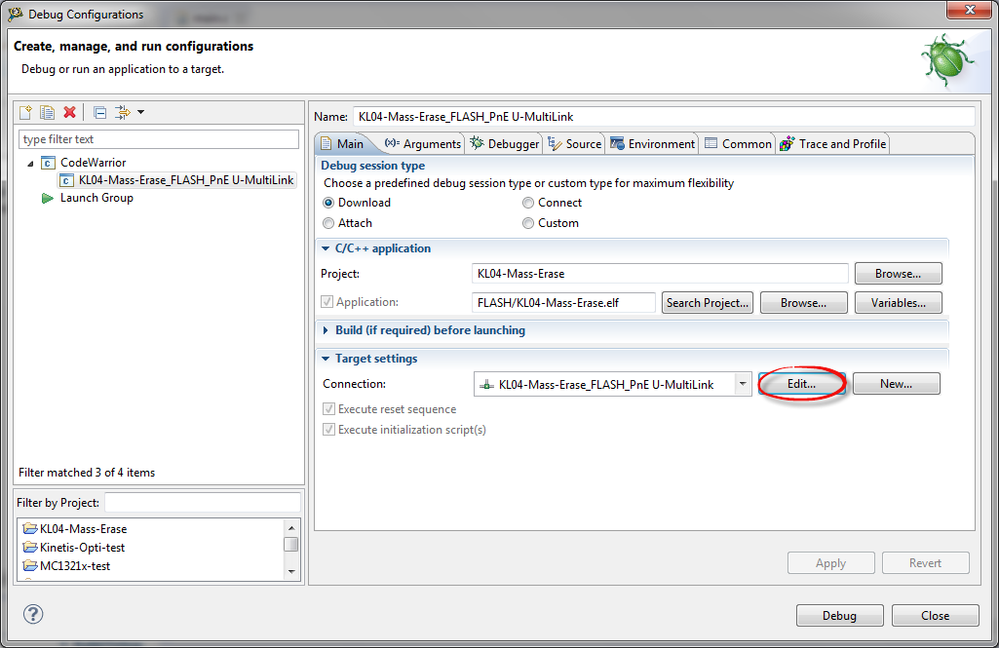Image resolution: width=999 pixels, height=648 pixels.
Task: Toggle the Application checkbox
Action: click(x=327, y=301)
